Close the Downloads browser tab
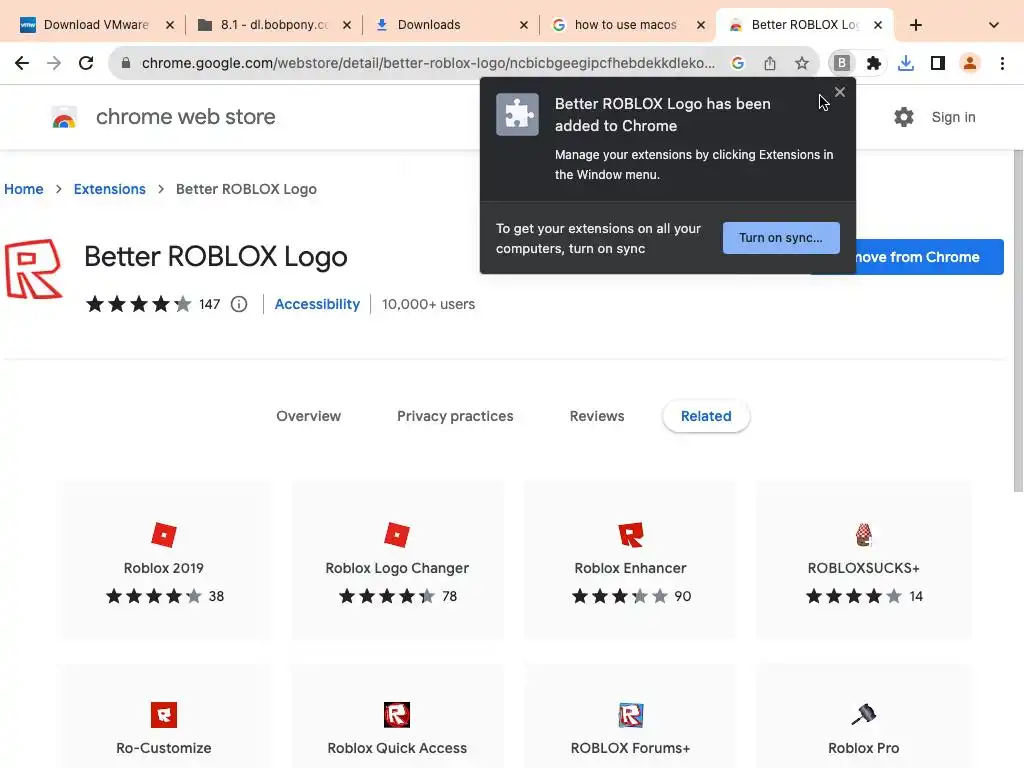The width and height of the screenshot is (1024, 768). [524, 25]
